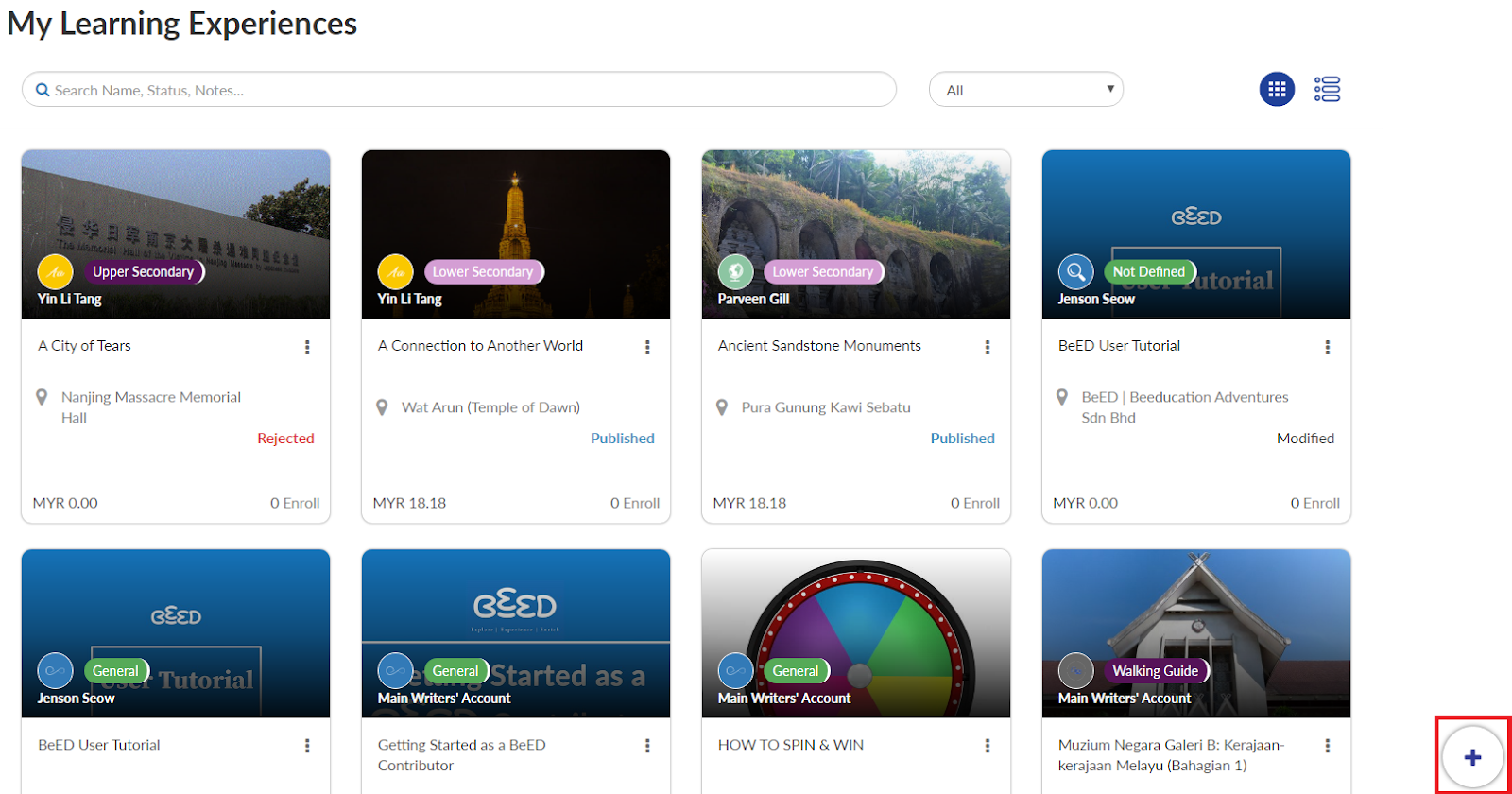
Task: Click Lower Secondary tag on A Connection to Another World
Action: tap(484, 272)
